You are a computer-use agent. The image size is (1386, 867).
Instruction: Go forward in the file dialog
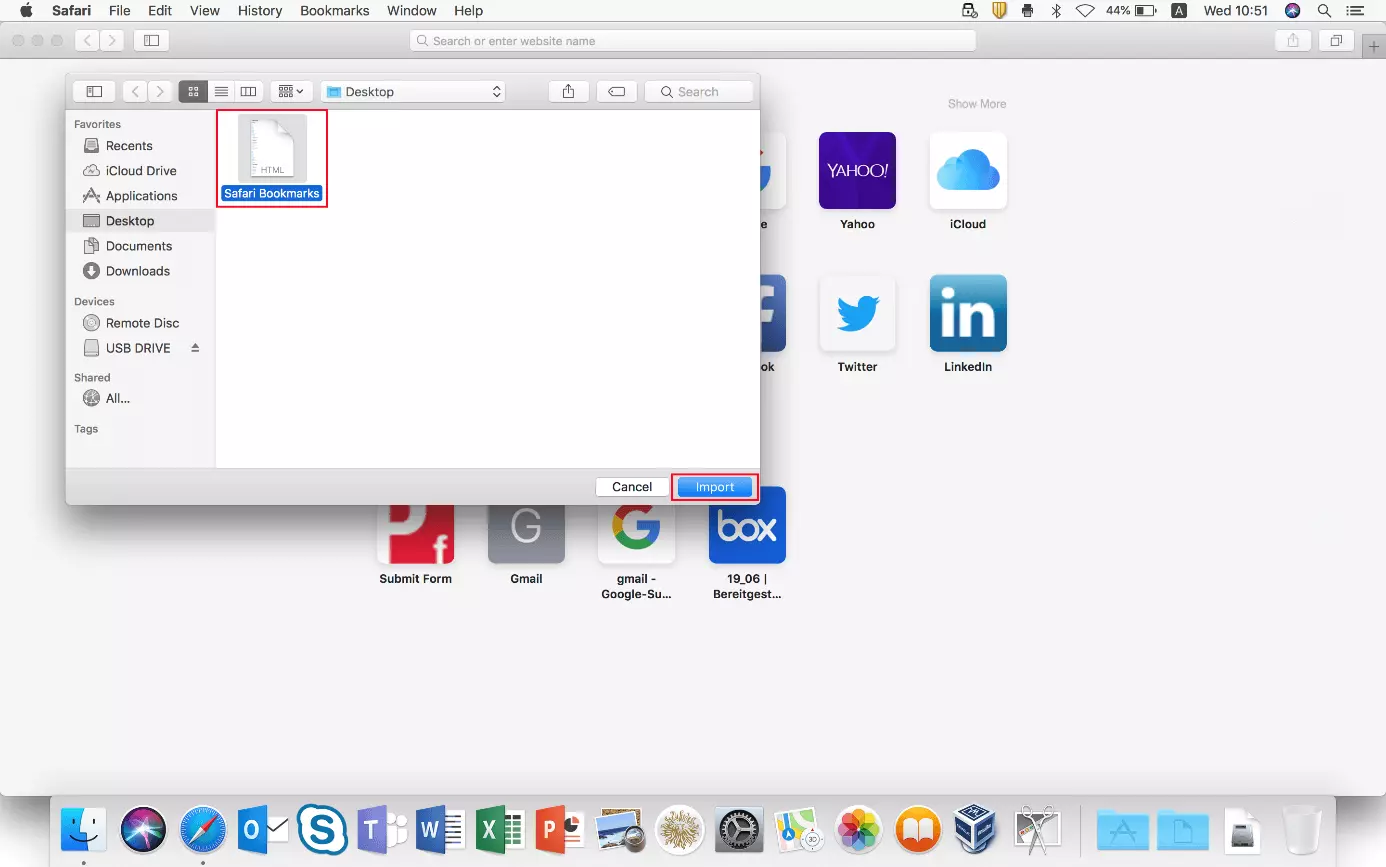(160, 91)
